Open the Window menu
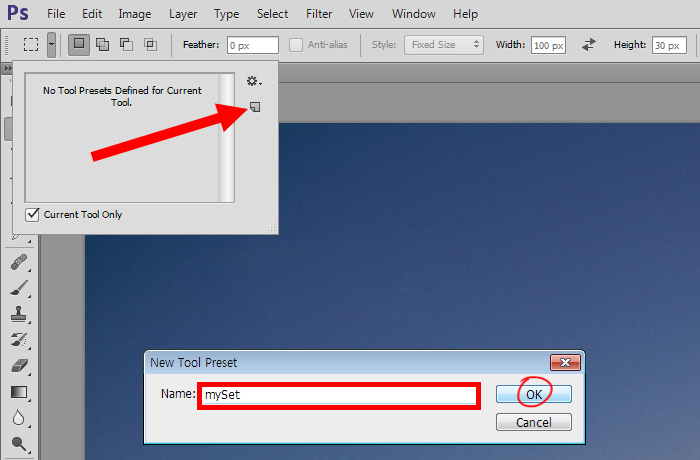700x460 pixels. pos(414,14)
